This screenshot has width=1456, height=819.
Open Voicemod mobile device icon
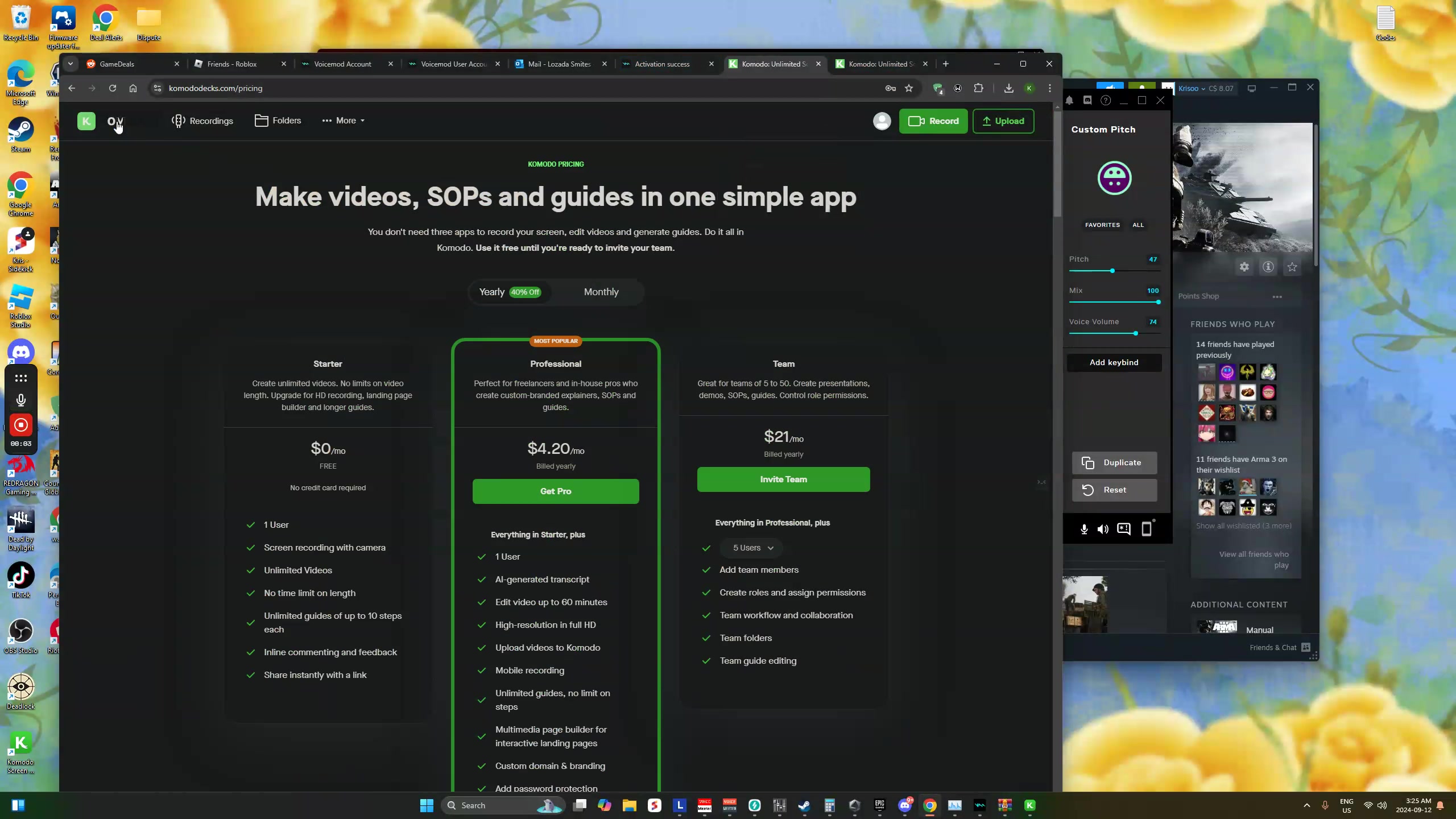pyautogui.click(x=1147, y=529)
